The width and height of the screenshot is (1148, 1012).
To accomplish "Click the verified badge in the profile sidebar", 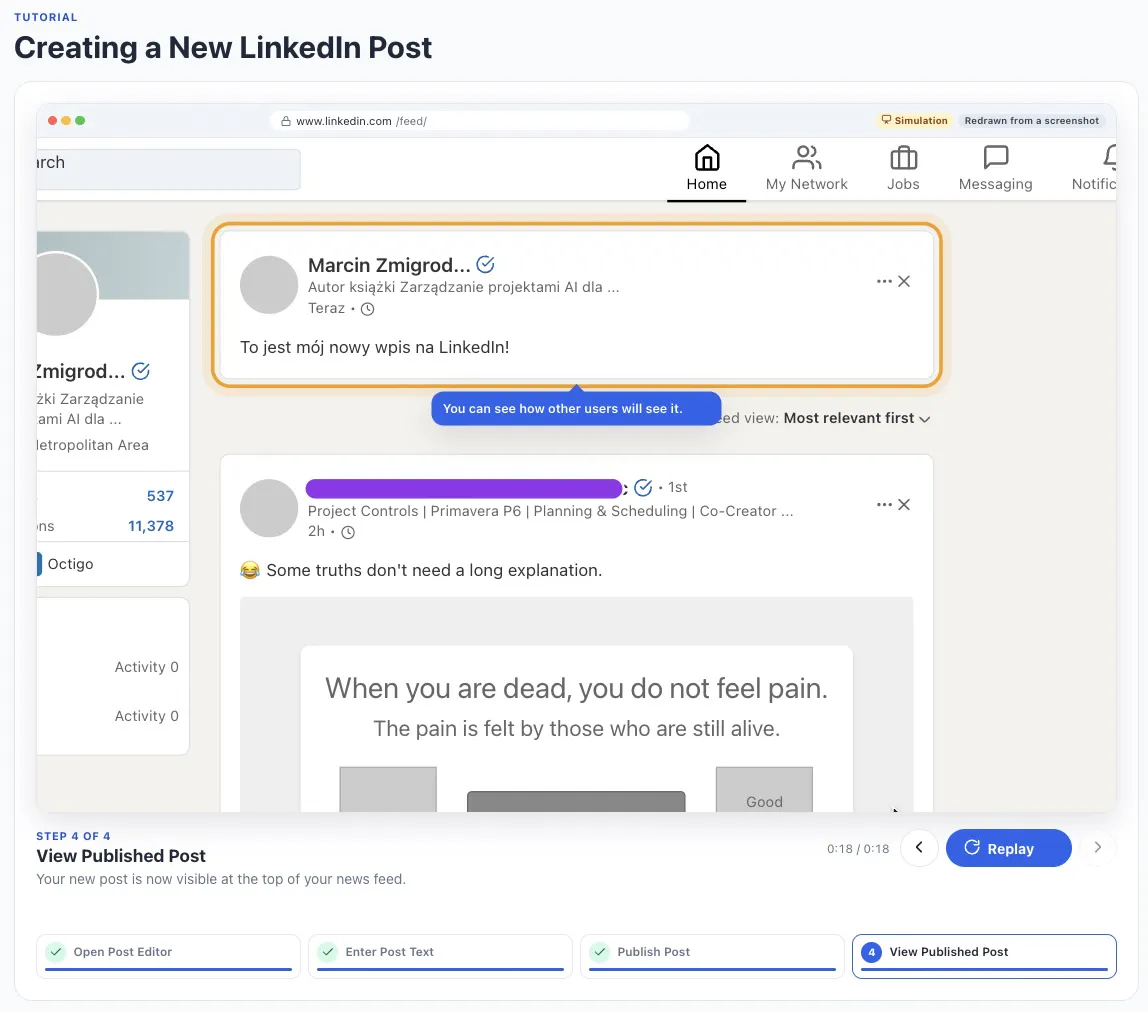I will pos(141,371).
